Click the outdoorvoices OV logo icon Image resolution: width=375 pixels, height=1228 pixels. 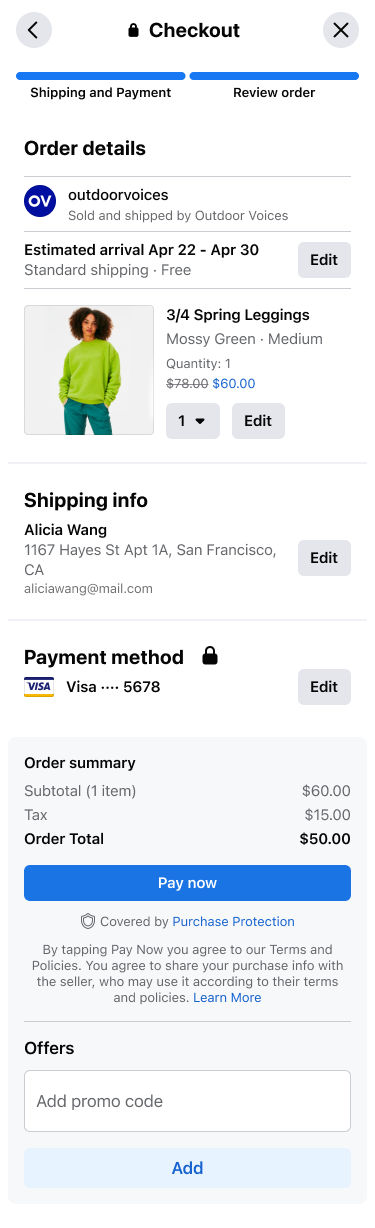tap(40, 201)
